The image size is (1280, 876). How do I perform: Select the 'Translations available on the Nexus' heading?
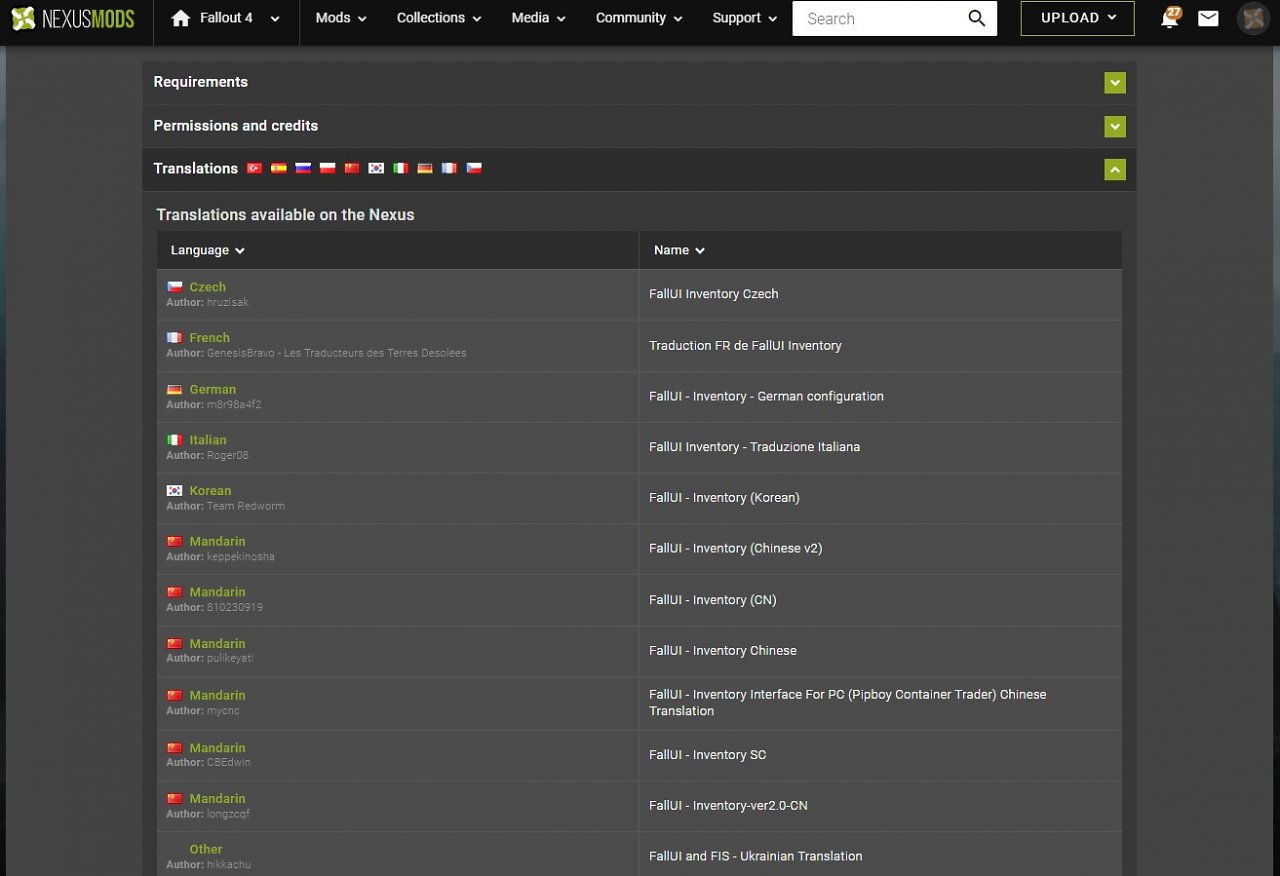point(285,215)
